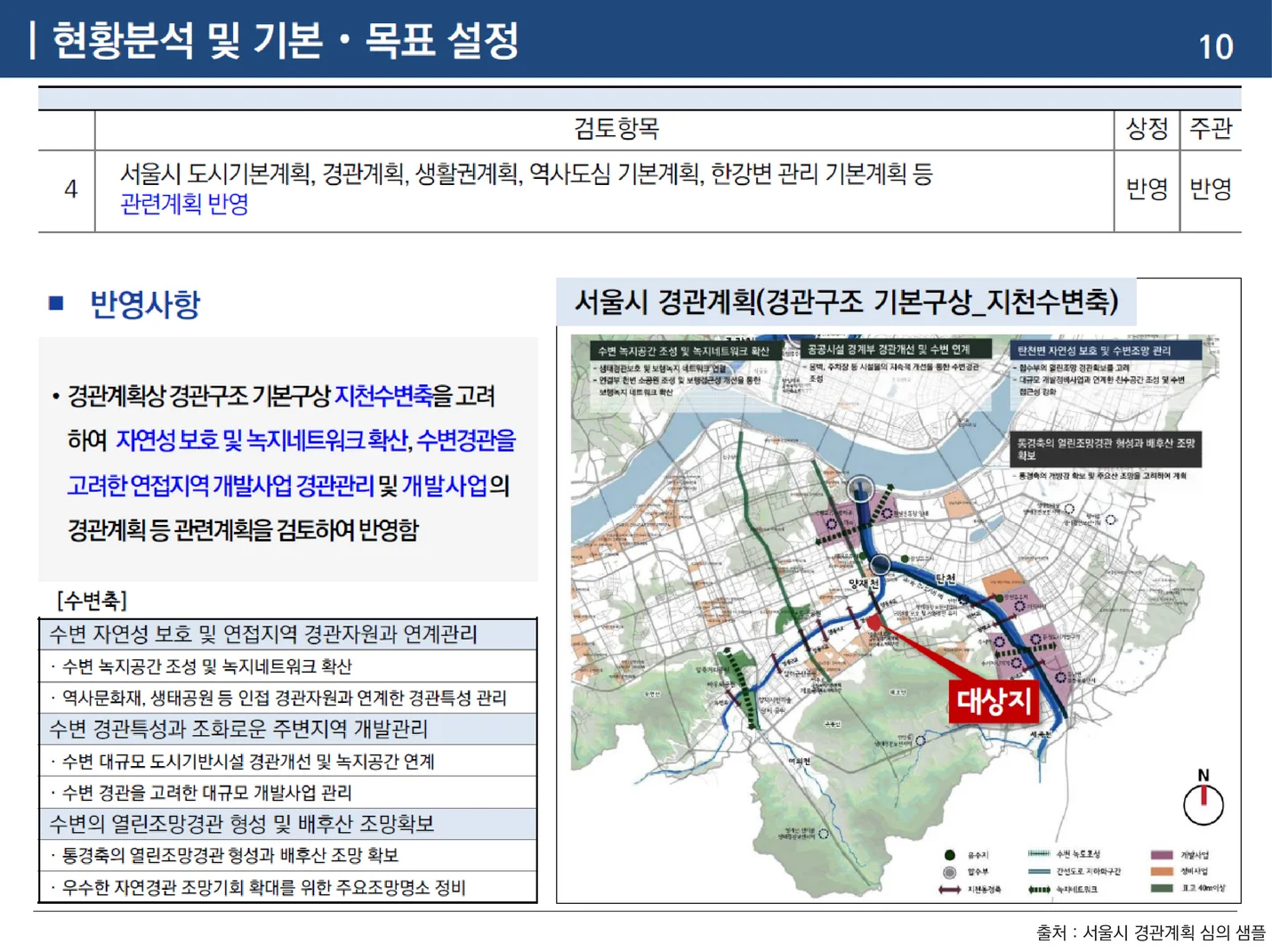Click the 수변 녹도조성 hatched line symbol
Image resolution: width=1272 pixels, height=952 pixels.
pyautogui.click(x=1039, y=854)
